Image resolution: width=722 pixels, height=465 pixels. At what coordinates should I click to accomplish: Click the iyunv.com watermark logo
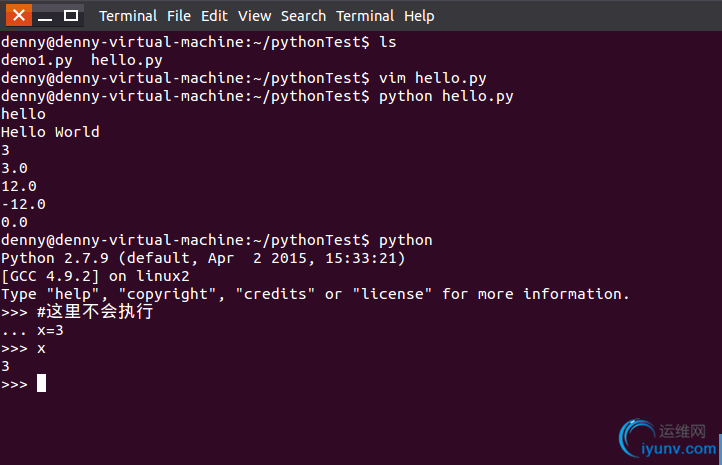pos(668,438)
